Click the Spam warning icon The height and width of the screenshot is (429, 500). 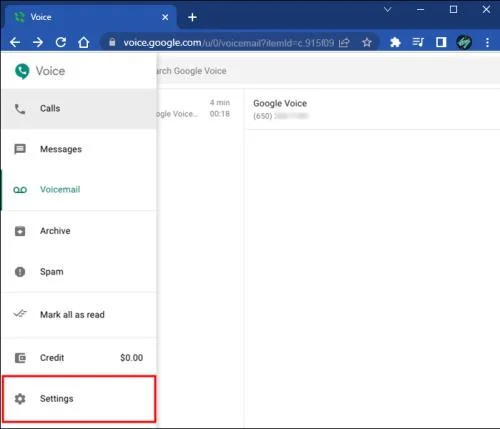(x=20, y=272)
